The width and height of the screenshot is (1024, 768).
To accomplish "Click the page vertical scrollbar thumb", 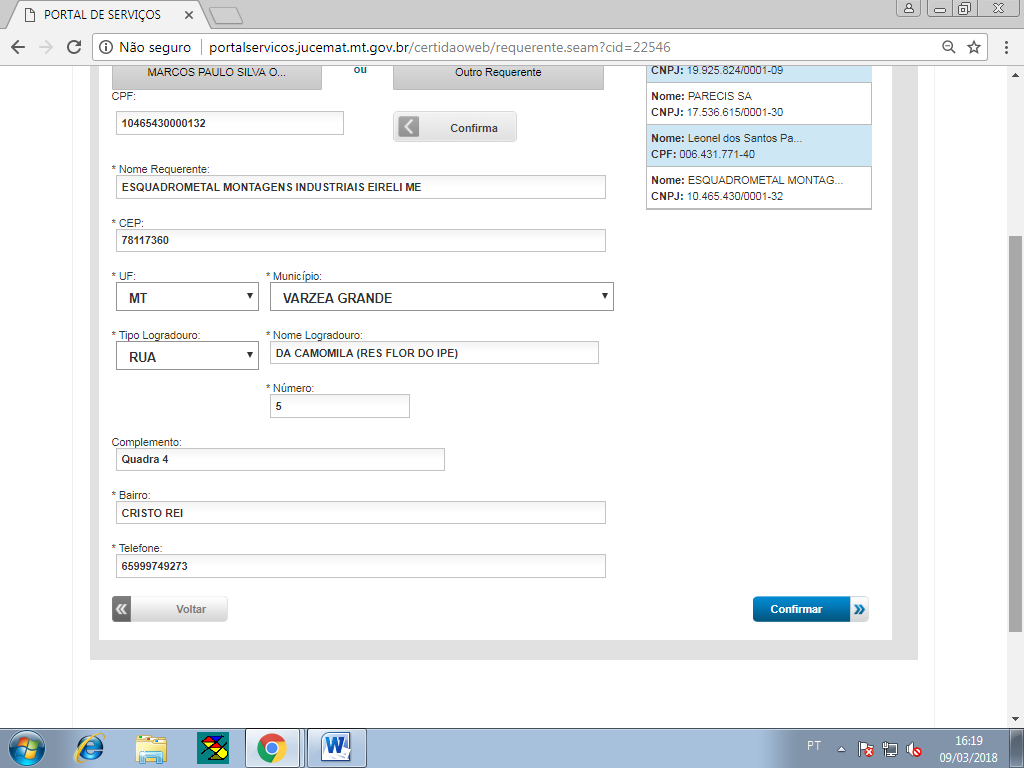I will 1016,433.
